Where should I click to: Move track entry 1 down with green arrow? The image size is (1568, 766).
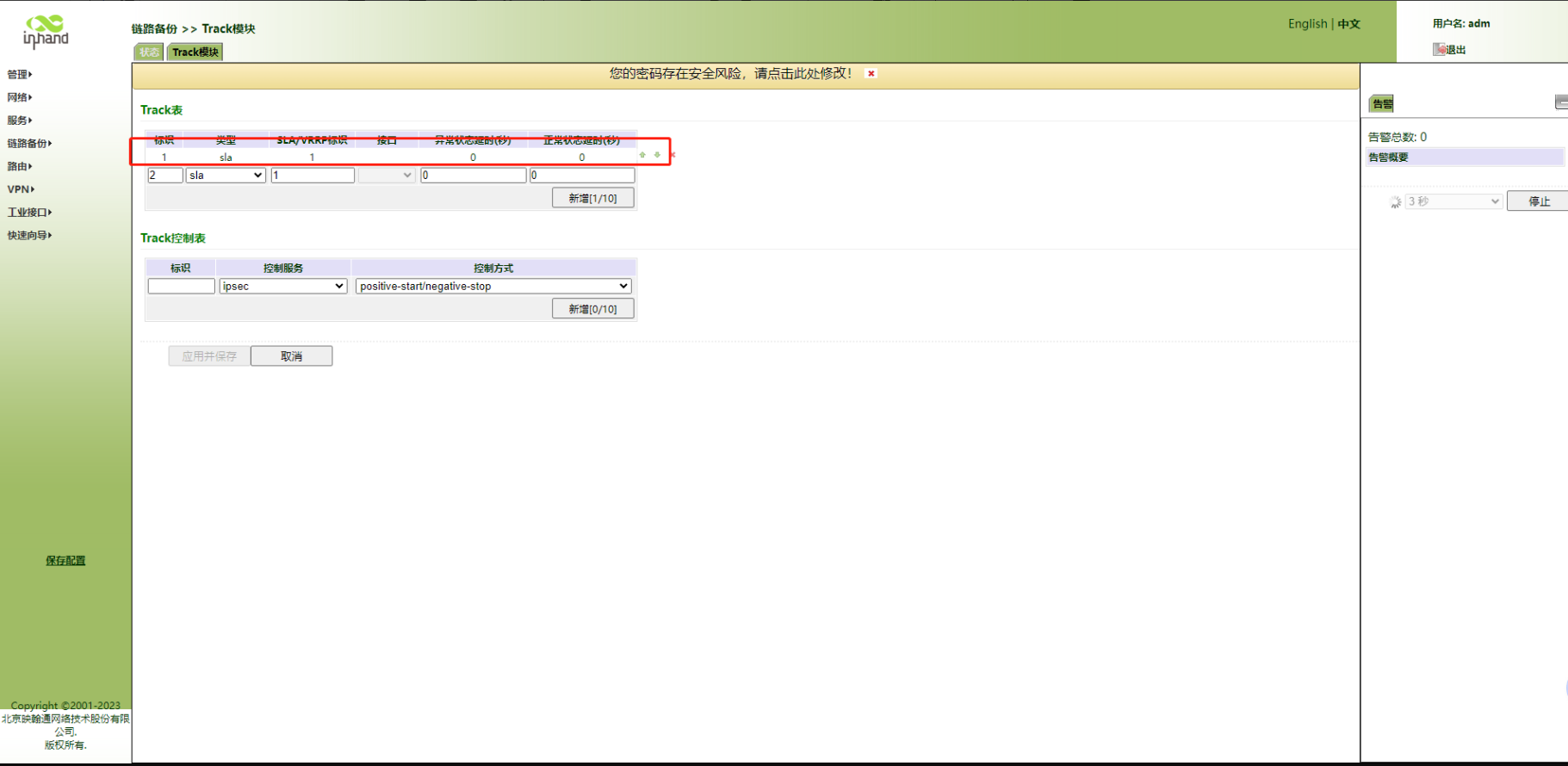click(x=657, y=155)
